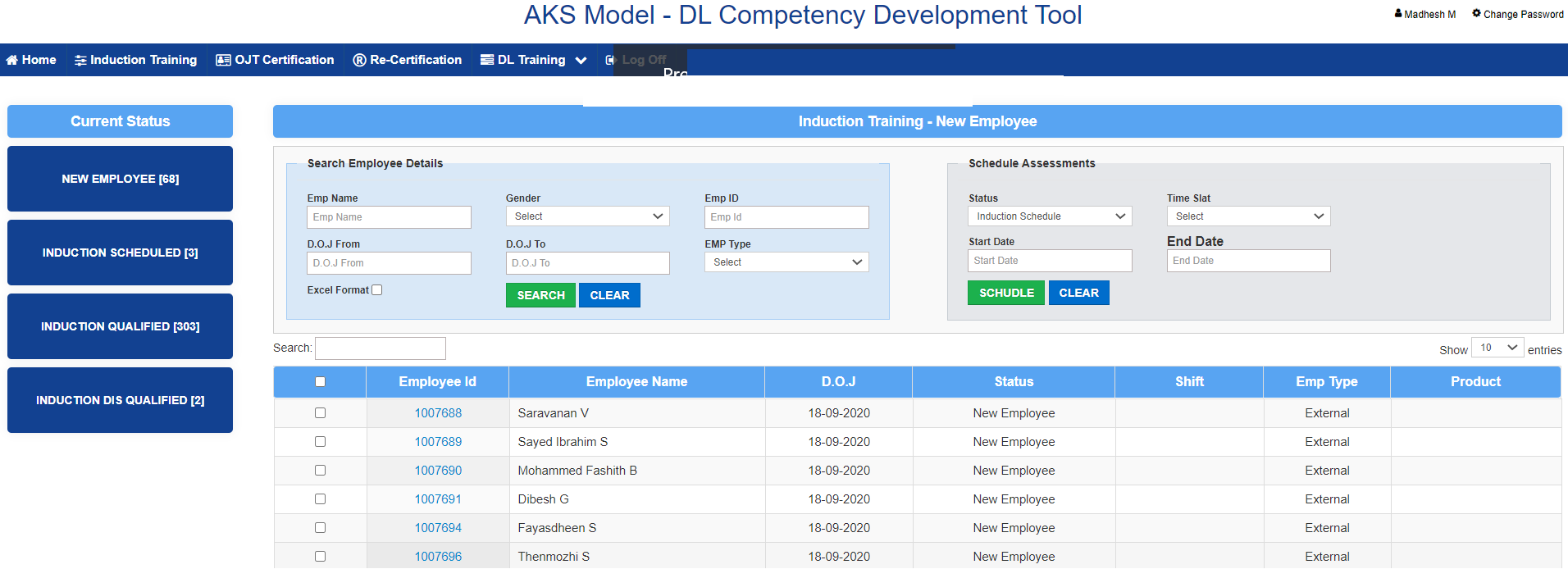The width and height of the screenshot is (1568, 569).
Task: Check the row for Mohammed Fashith B
Action: coord(320,471)
